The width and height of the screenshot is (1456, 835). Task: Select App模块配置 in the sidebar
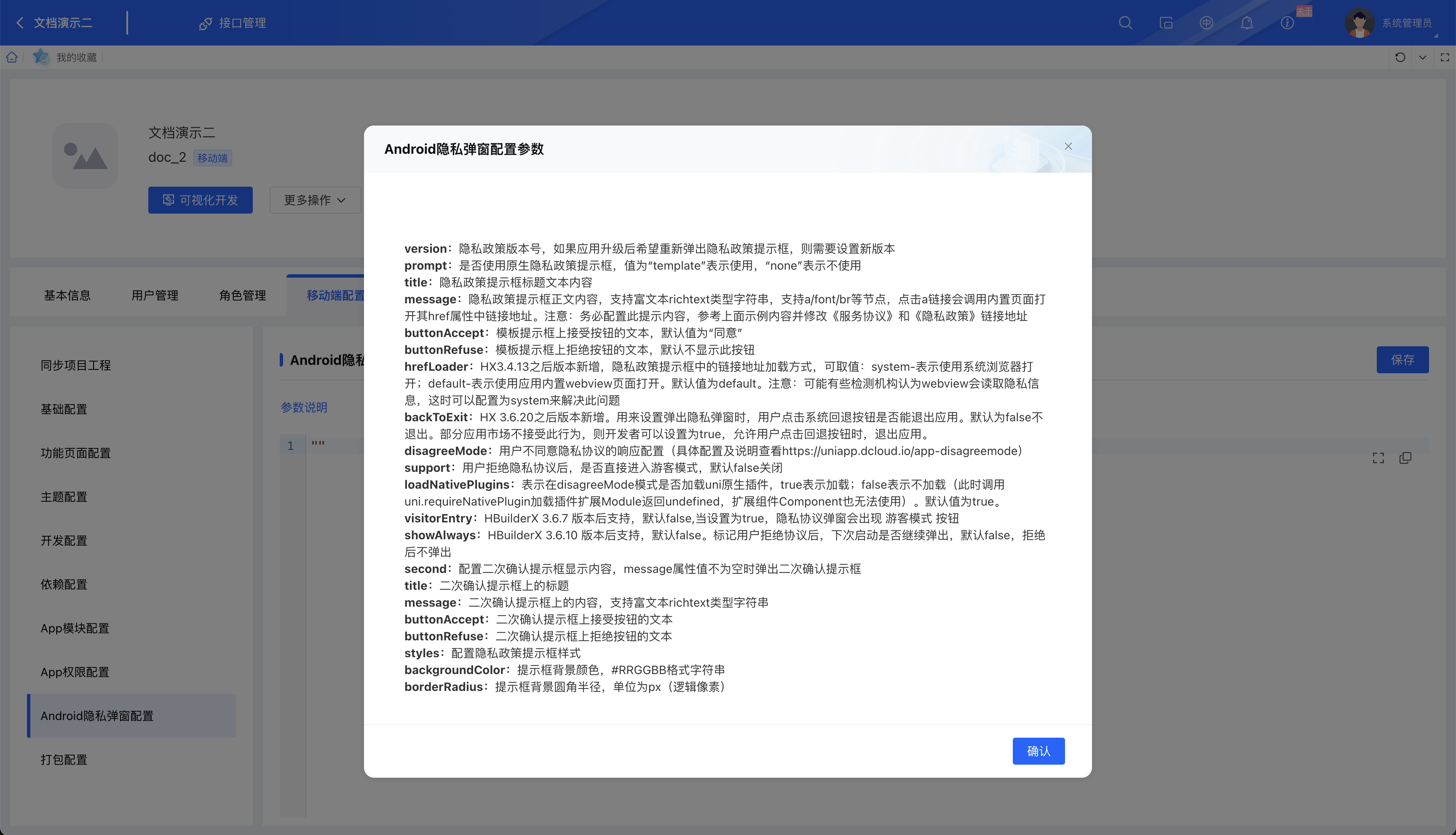131,628
